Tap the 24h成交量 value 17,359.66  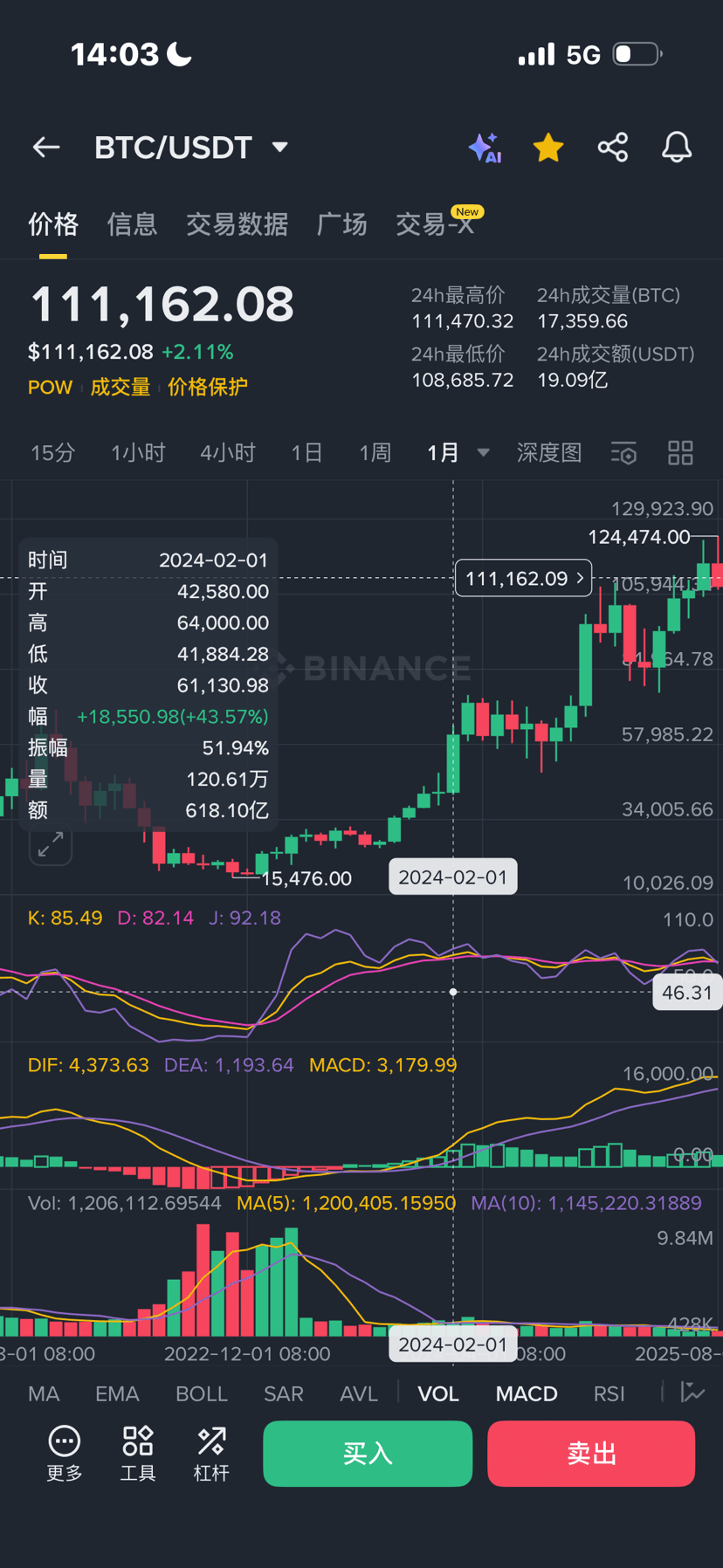click(x=582, y=321)
